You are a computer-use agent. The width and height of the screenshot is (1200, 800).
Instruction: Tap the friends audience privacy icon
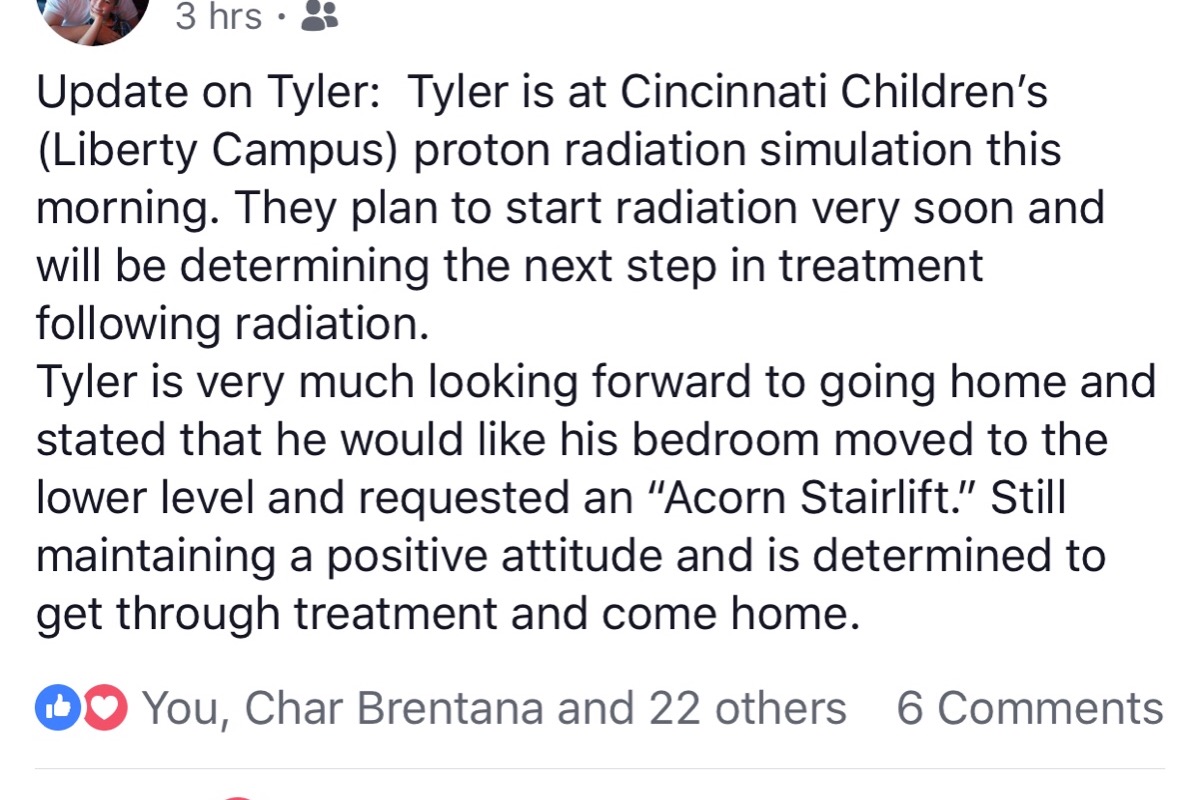[x=319, y=16]
